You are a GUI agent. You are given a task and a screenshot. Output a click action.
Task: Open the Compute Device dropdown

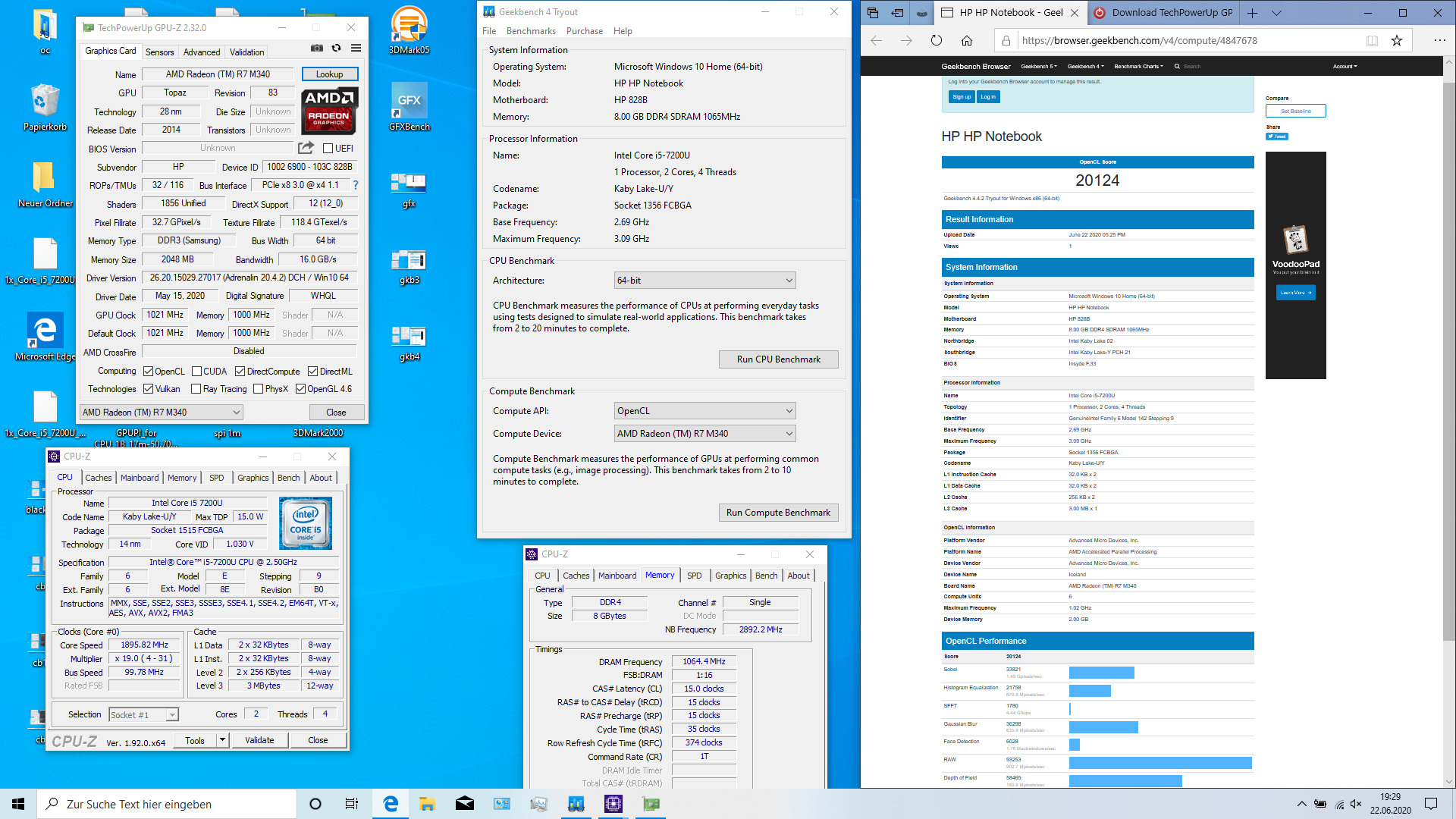[x=704, y=434]
